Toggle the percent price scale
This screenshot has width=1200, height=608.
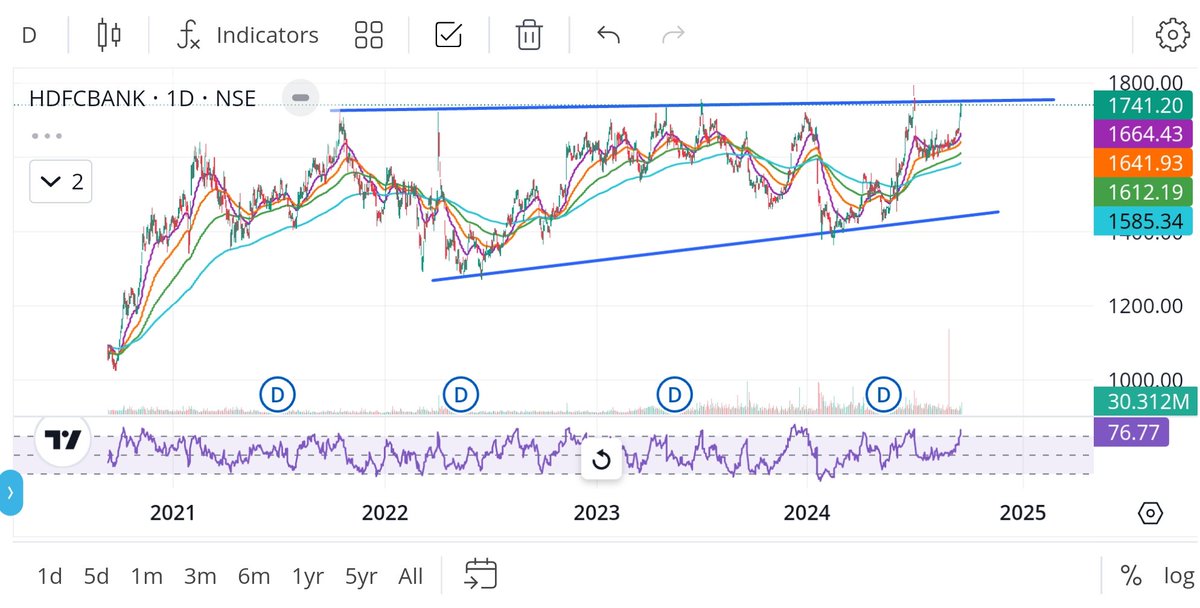[x=1131, y=575]
